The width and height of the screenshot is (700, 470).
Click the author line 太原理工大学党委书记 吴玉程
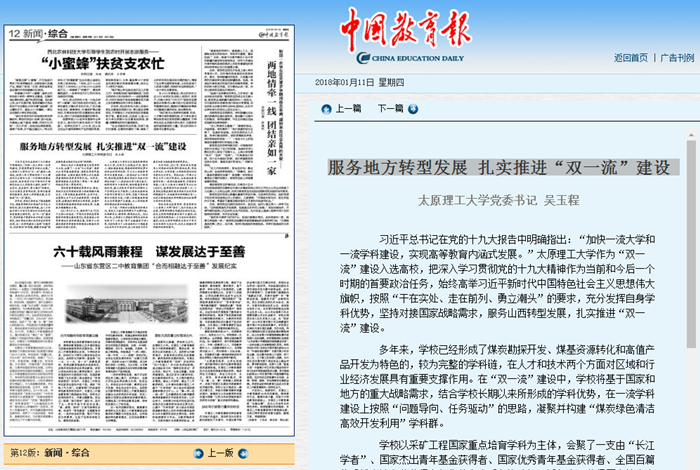(498, 200)
